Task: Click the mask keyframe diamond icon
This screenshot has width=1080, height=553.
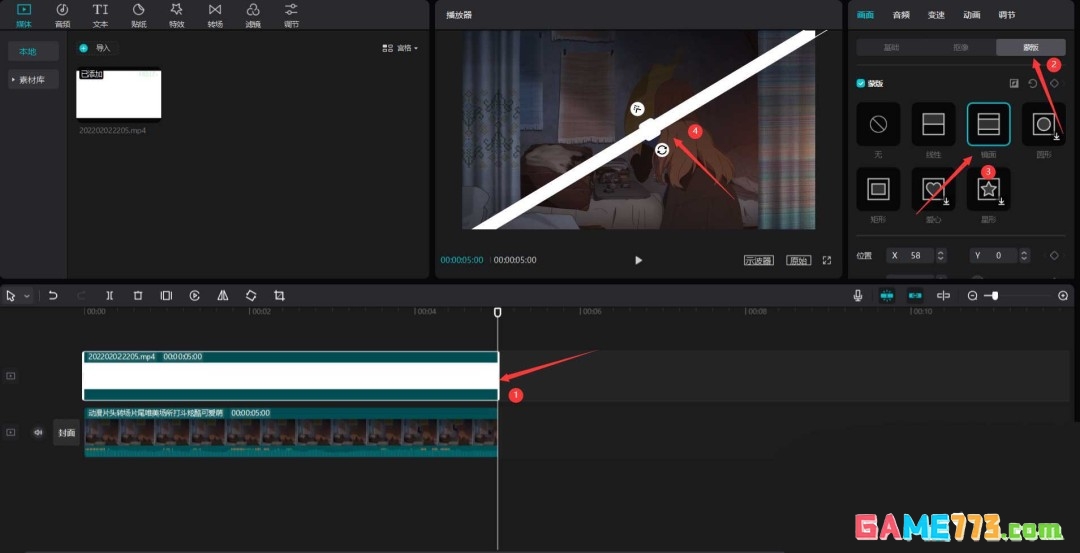Action: (1054, 83)
